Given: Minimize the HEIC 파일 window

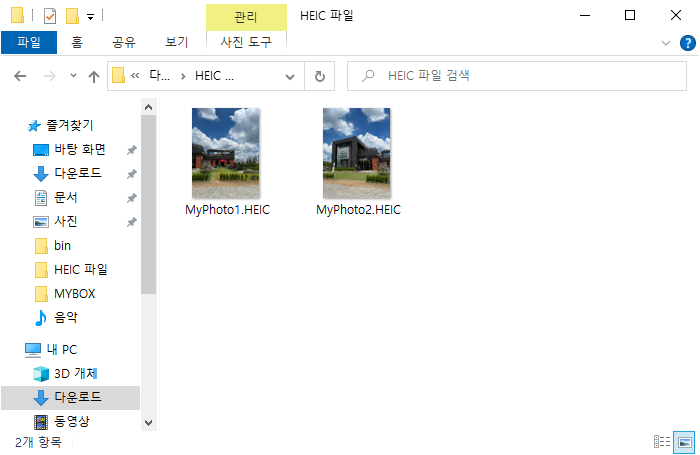Looking at the screenshot, I should tap(585, 16).
